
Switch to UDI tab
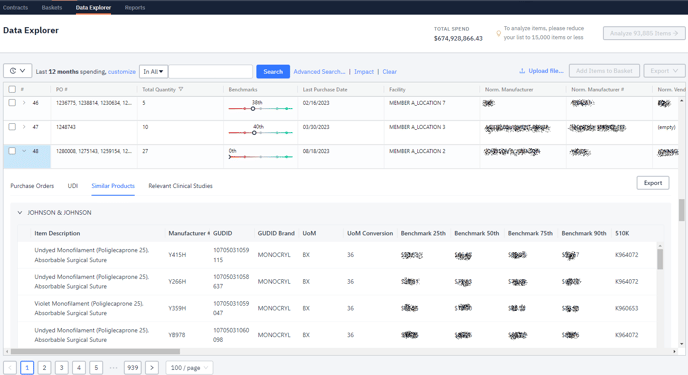[x=73, y=186]
